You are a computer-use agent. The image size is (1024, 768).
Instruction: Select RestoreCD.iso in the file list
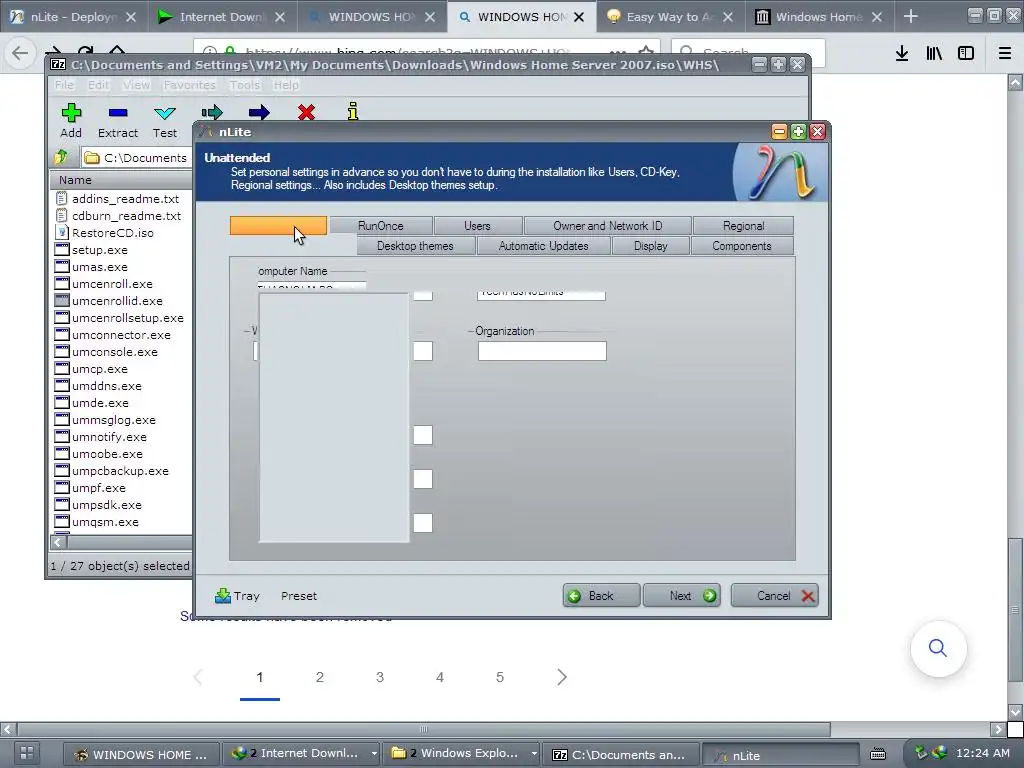pos(112,232)
